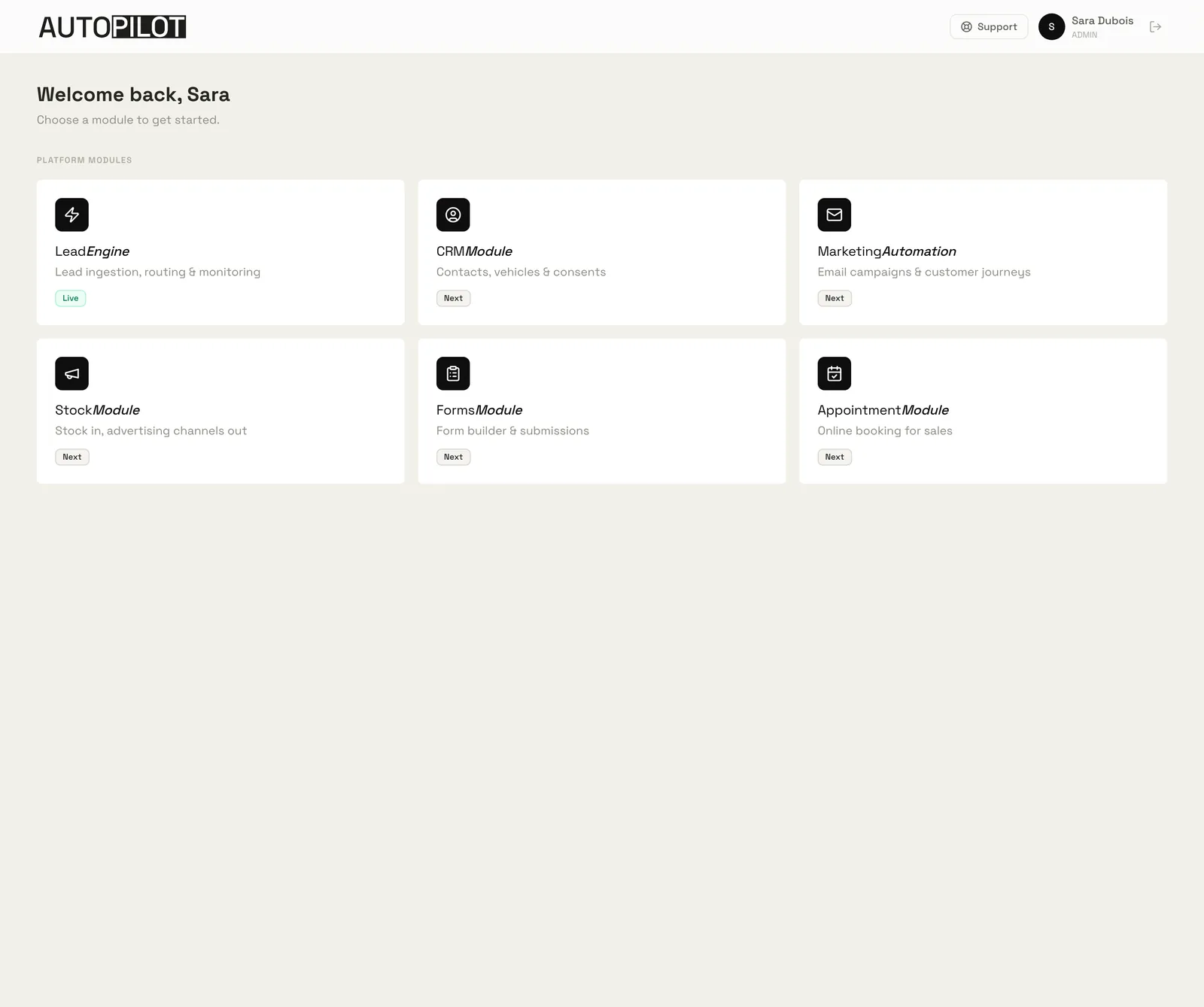The image size is (1204, 1007).
Task: Open the AppointmentModule title
Action: [883, 410]
